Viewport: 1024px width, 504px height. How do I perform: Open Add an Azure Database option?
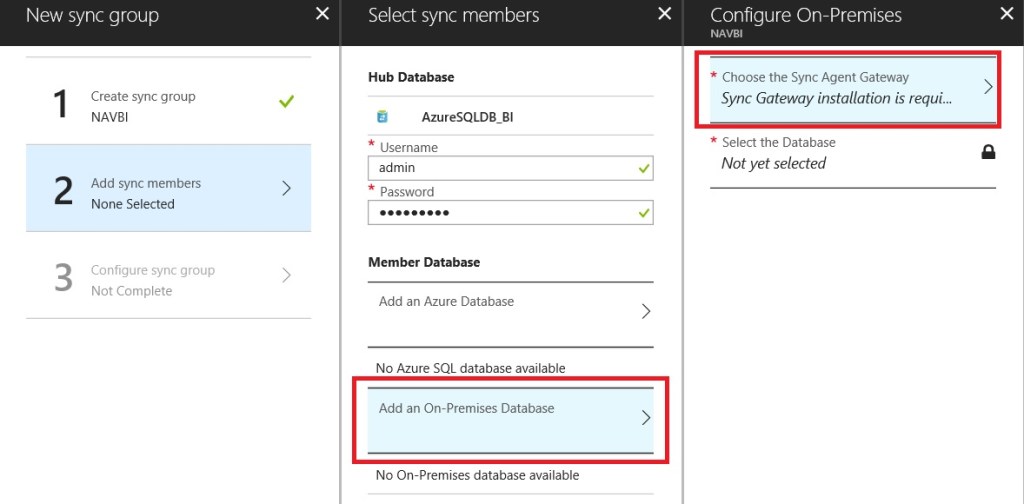coord(511,314)
